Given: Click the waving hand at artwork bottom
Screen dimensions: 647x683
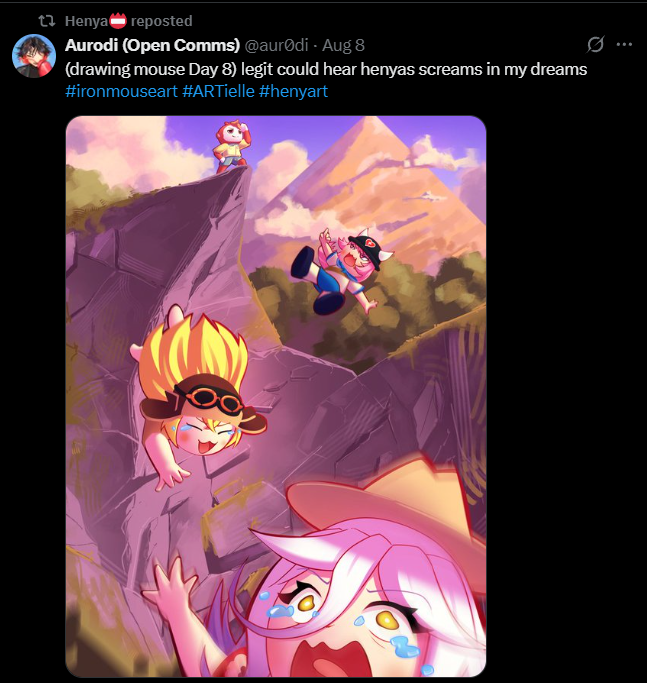Looking at the screenshot, I should tap(171, 586).
